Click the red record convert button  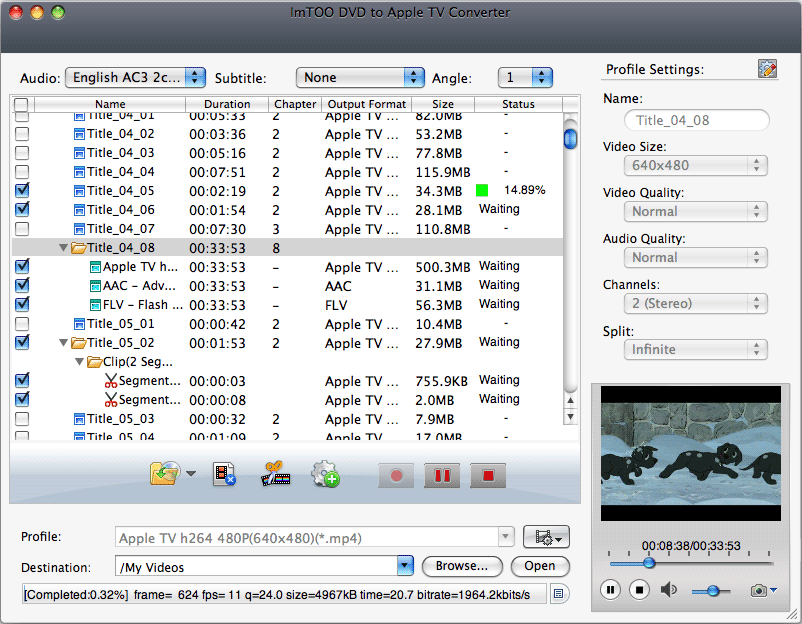(396, 476)
